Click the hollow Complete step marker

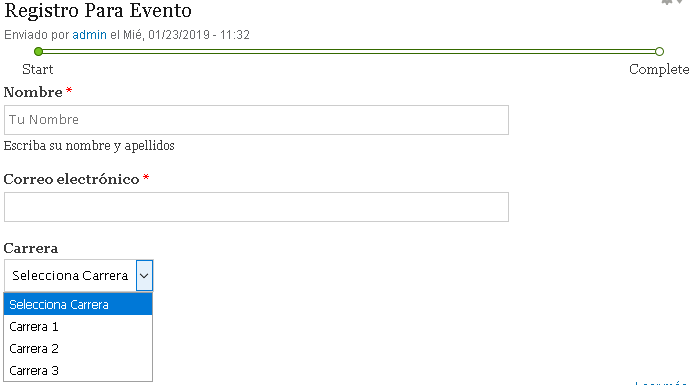click(x=659, y=52)
